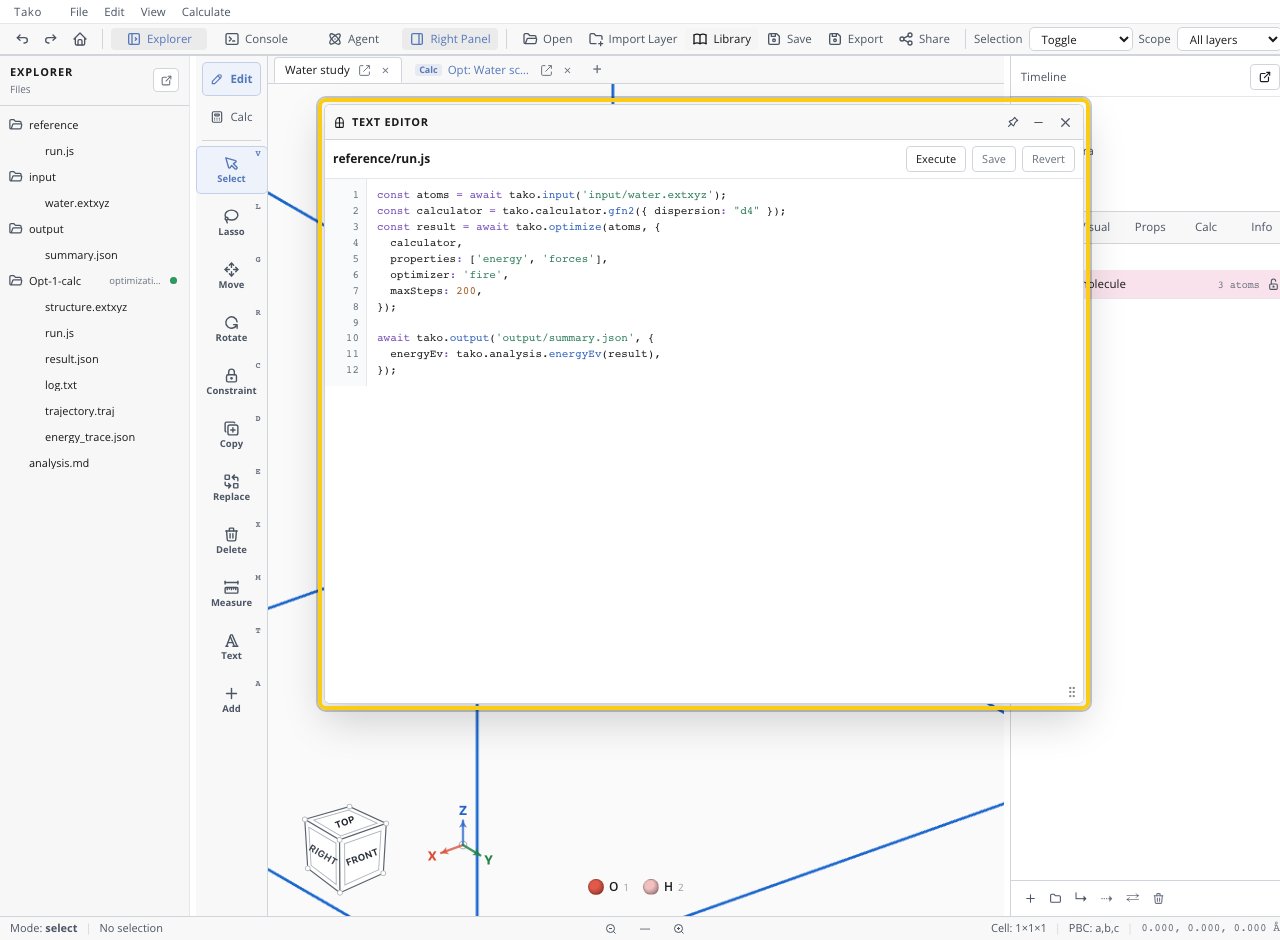Click the Delete tool in sidebar
The width and height of the screenshot is (1280, 940).
point(231,540)
